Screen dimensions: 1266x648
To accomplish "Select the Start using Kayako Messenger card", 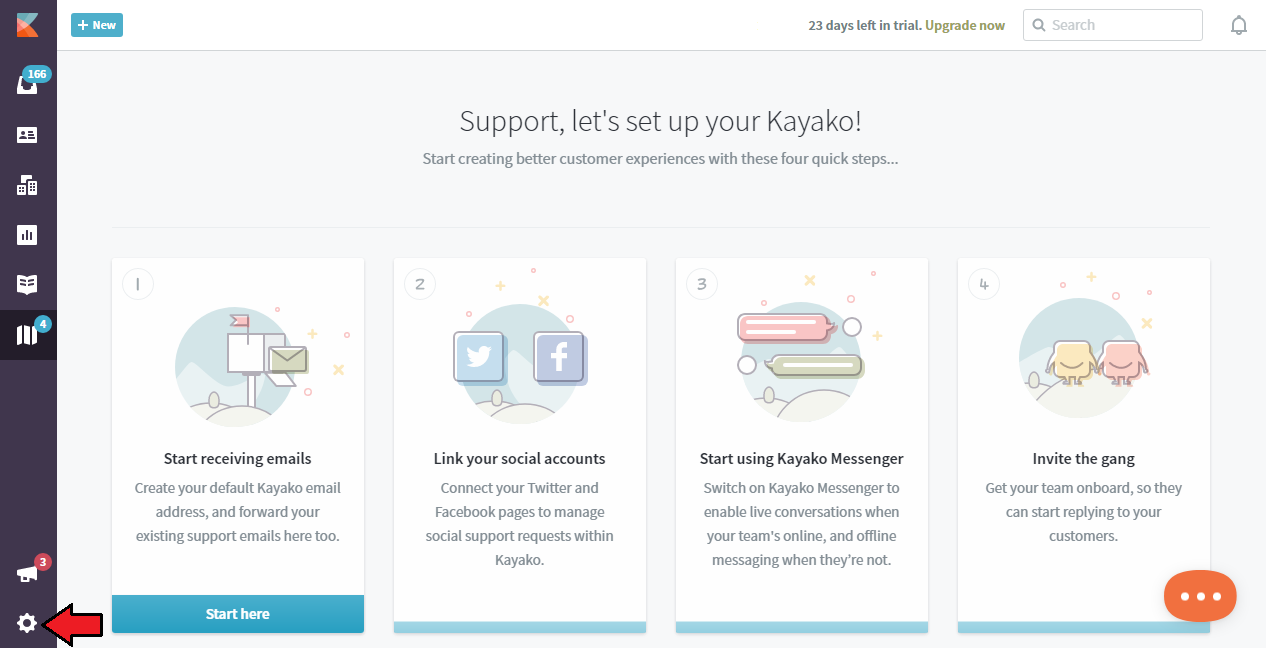I will point(802,446).
